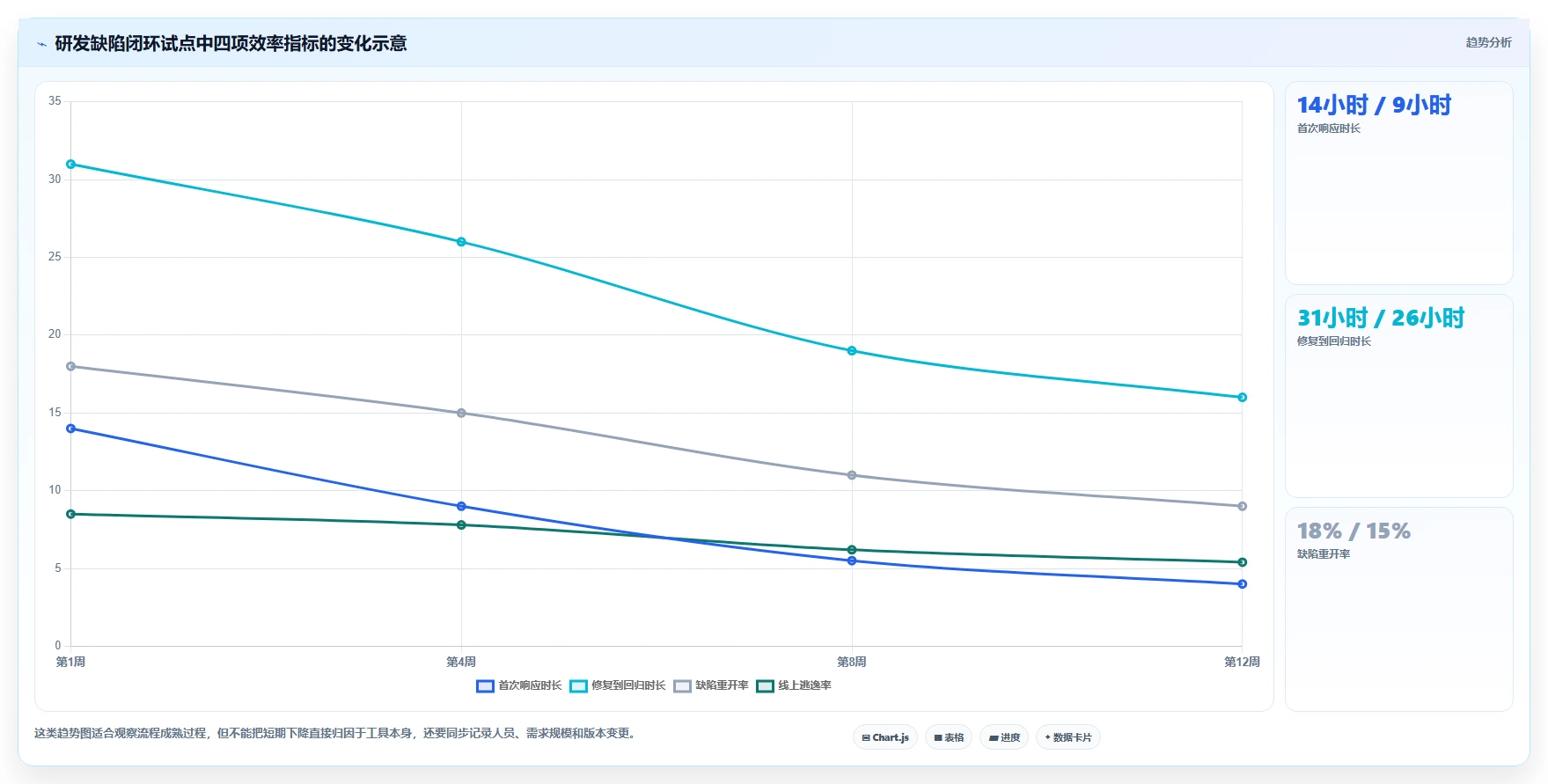The height and width of the screenshot is (784, 1548).
Task: Click the 首次响应时长 caption in stat card
Action: coord(1329,128)
